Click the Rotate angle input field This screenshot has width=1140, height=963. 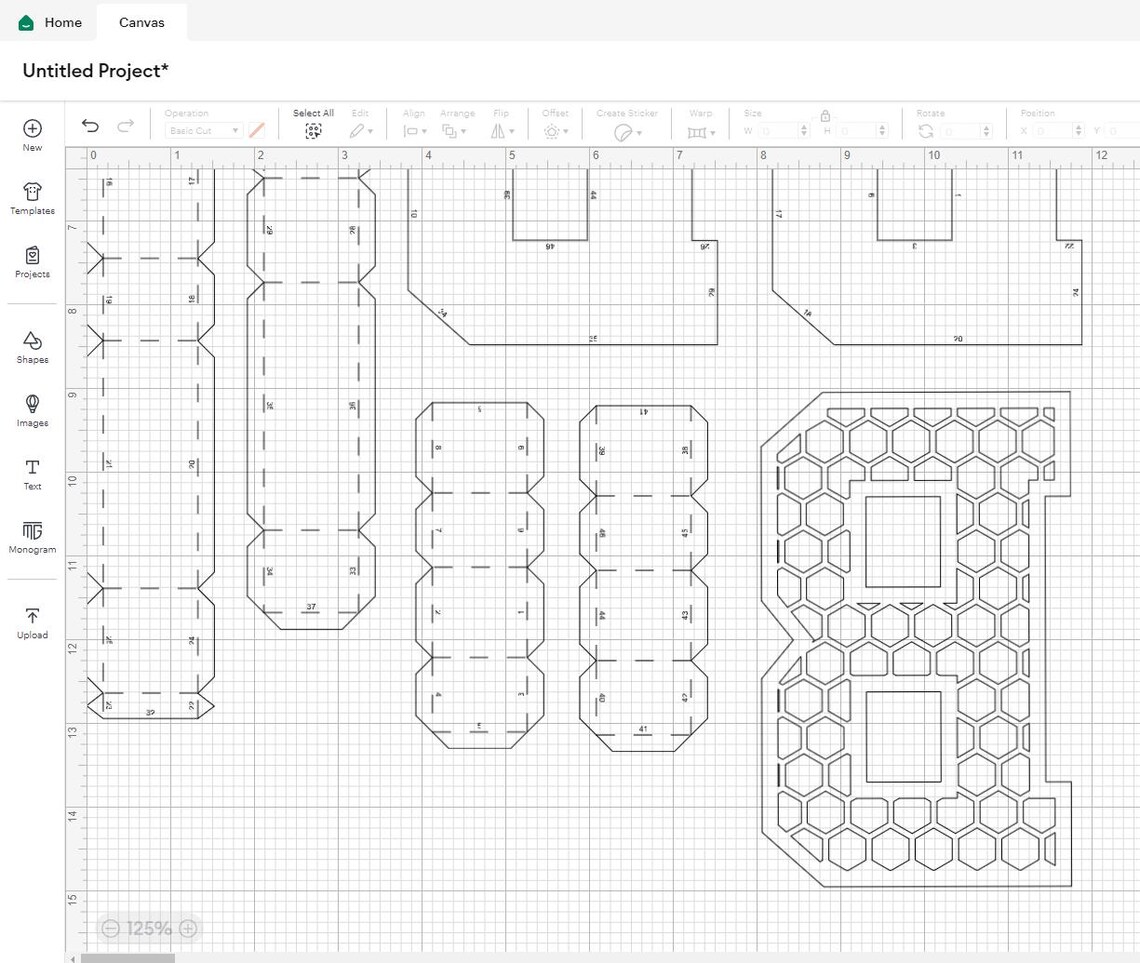(x=960, y=131)
